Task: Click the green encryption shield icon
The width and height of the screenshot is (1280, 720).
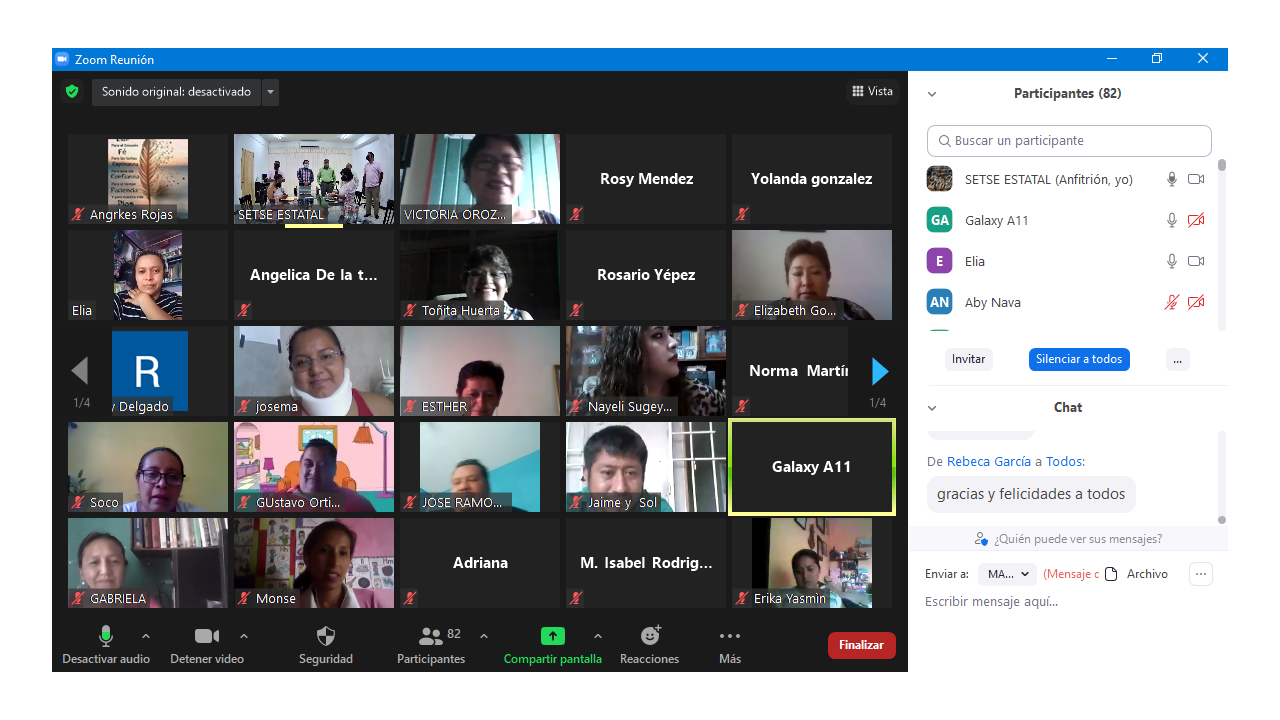Action: pos(71,92)
